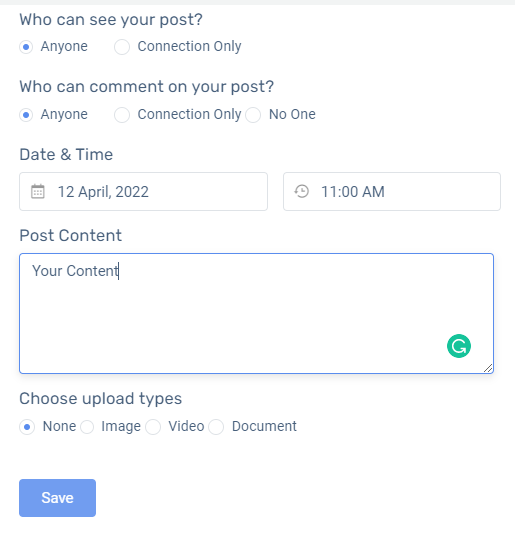Click the Image label text
Viewport: 515px width, 538px height.
[x=121, y=426]
